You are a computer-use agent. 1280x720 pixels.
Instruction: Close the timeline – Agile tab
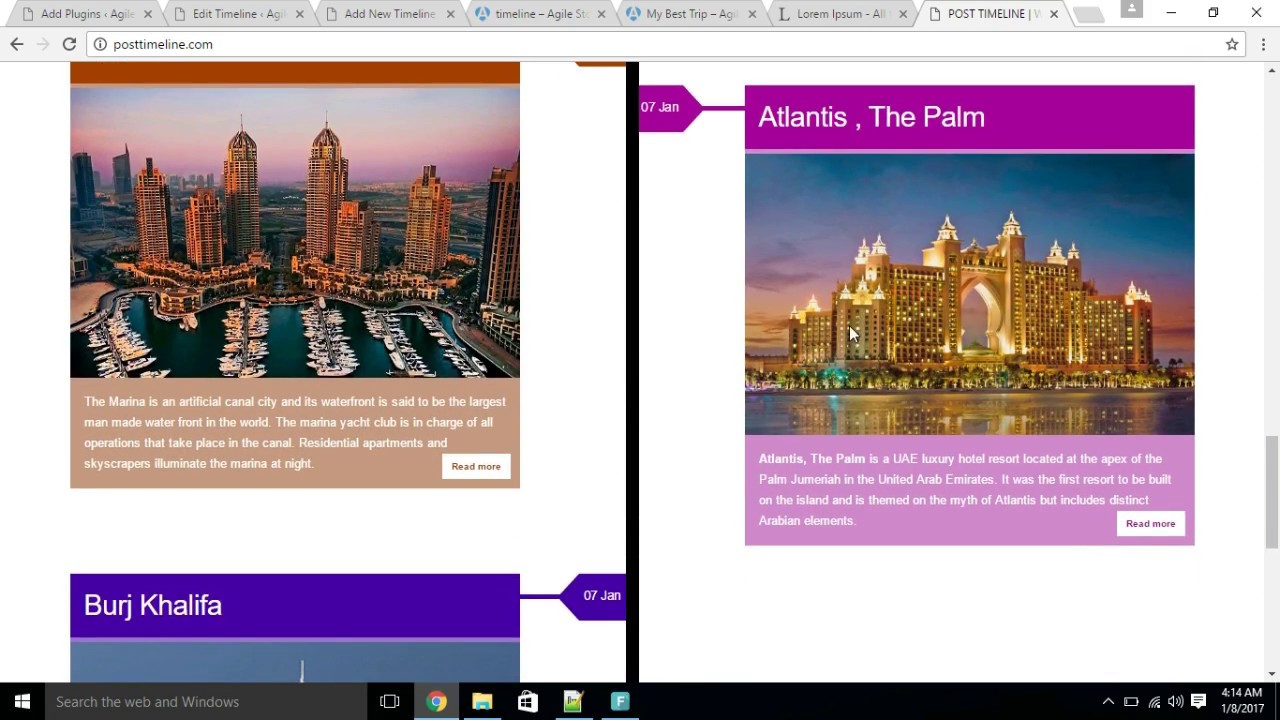(x=601, y=14)
